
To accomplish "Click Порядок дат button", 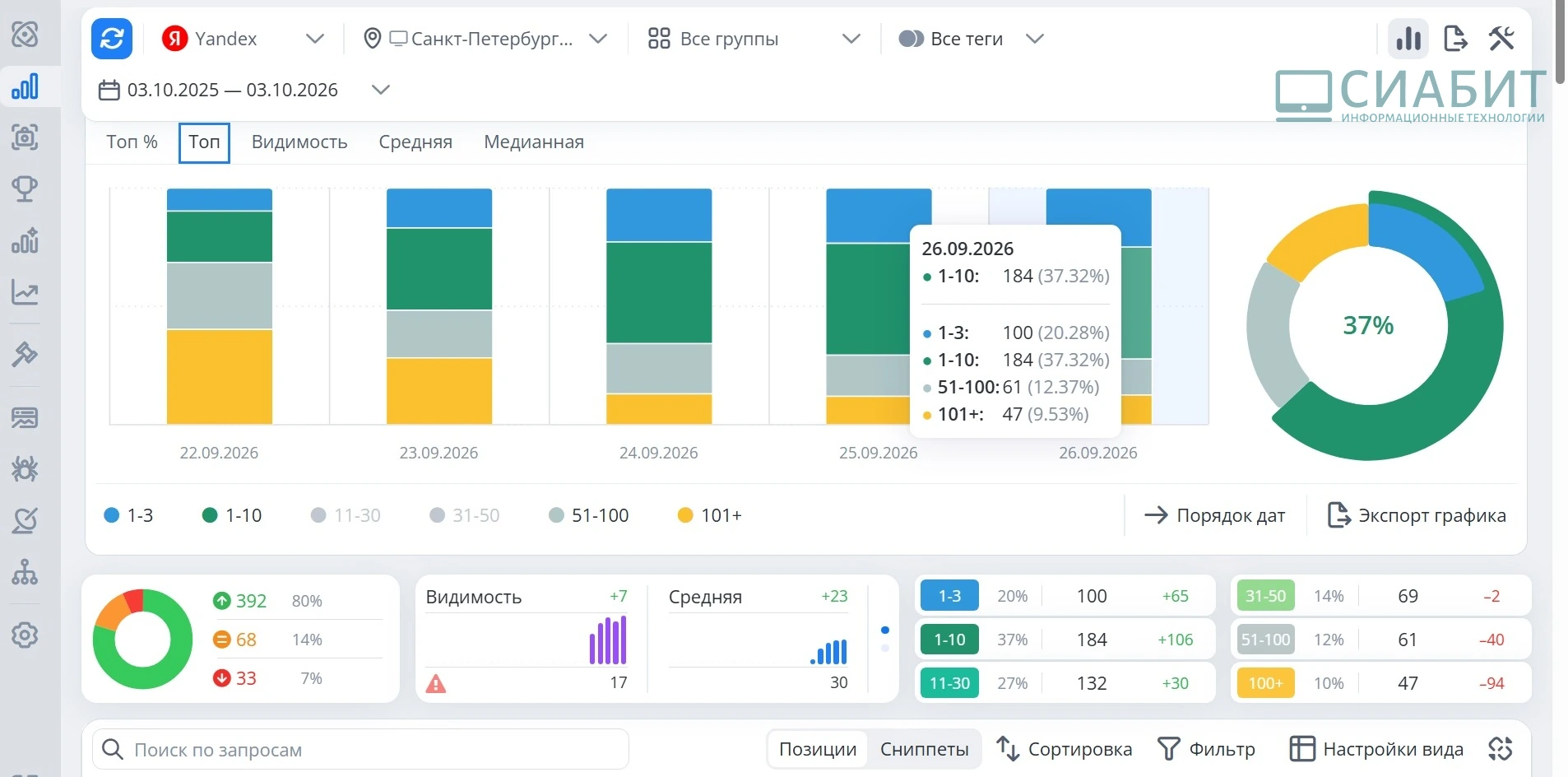I will pos(1214,515).
